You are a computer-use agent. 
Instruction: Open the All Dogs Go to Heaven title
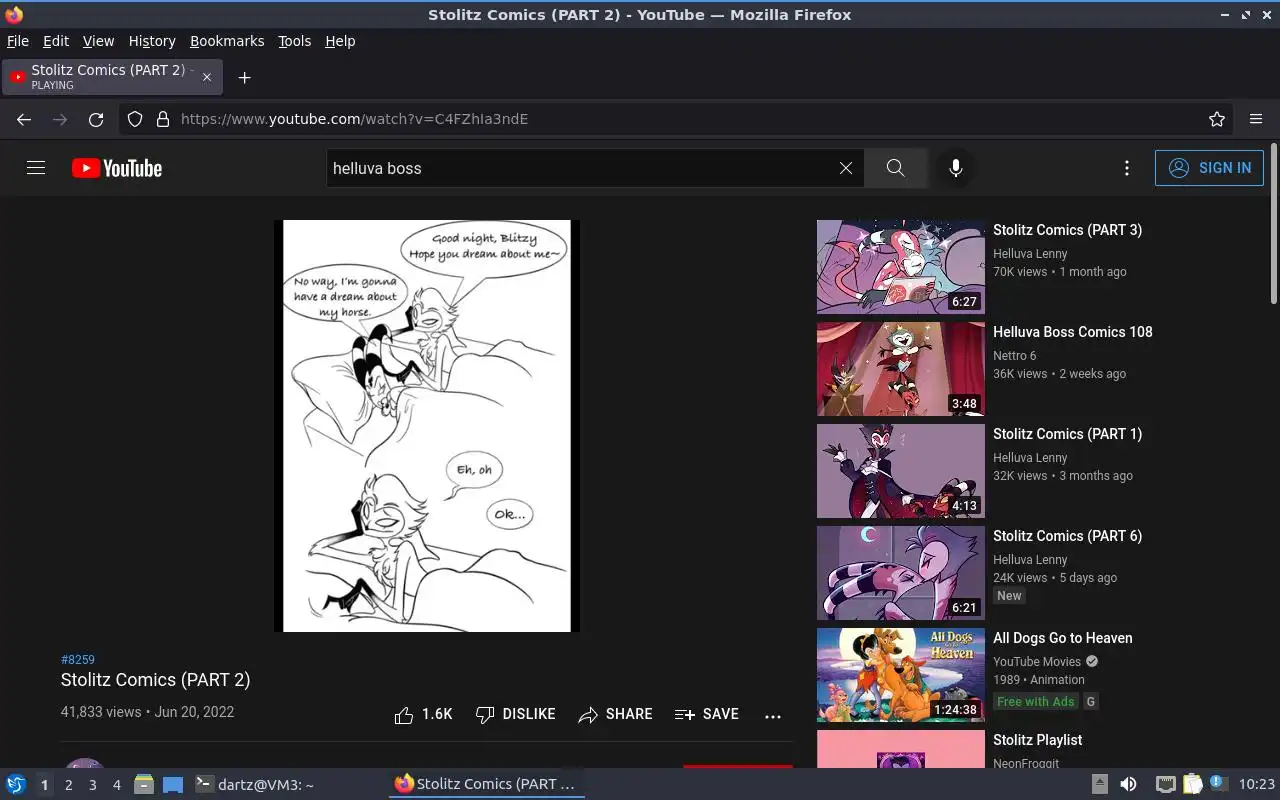tap(1062, 638)
